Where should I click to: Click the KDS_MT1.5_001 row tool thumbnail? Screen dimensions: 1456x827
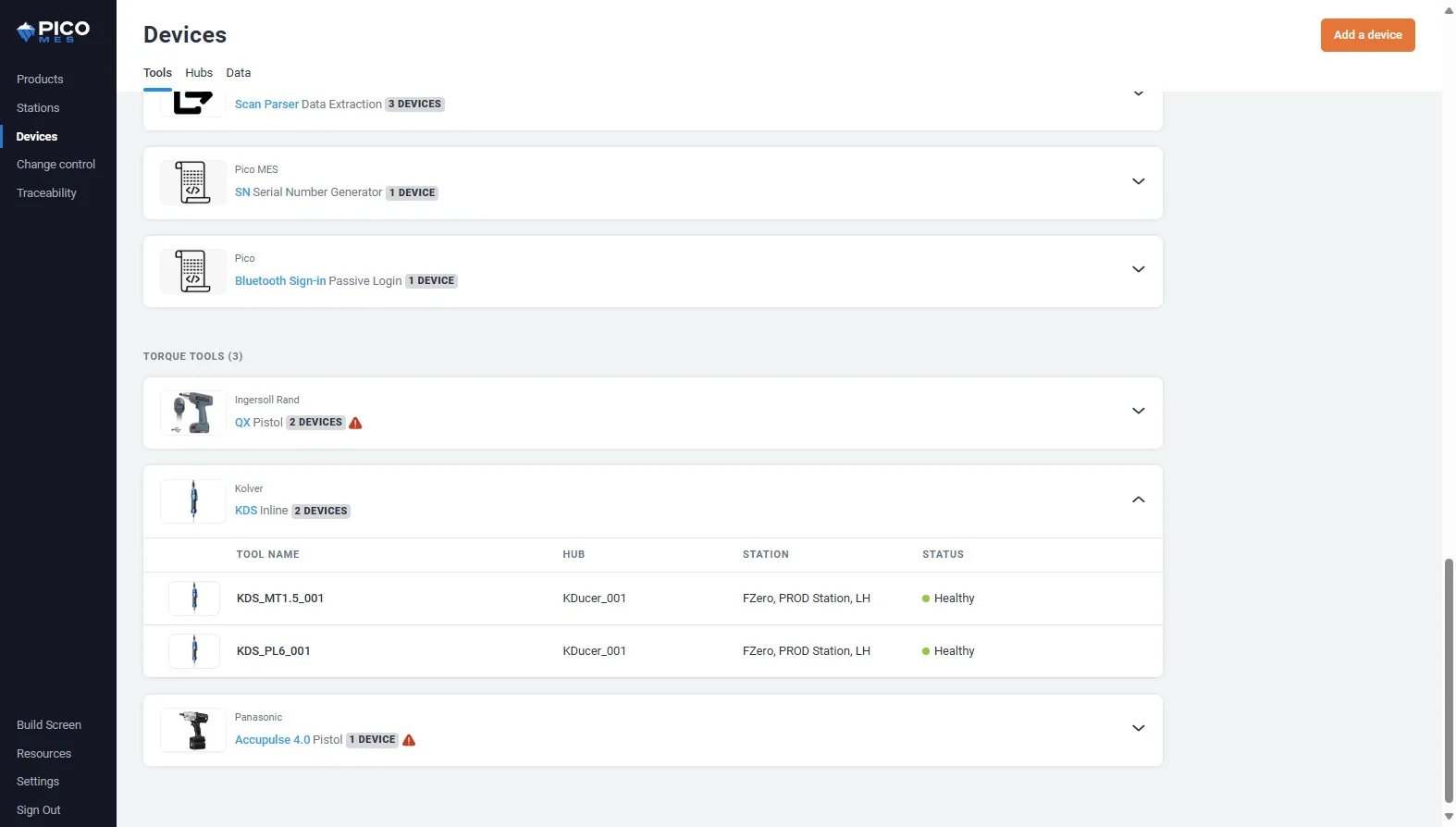coord(194,599)
